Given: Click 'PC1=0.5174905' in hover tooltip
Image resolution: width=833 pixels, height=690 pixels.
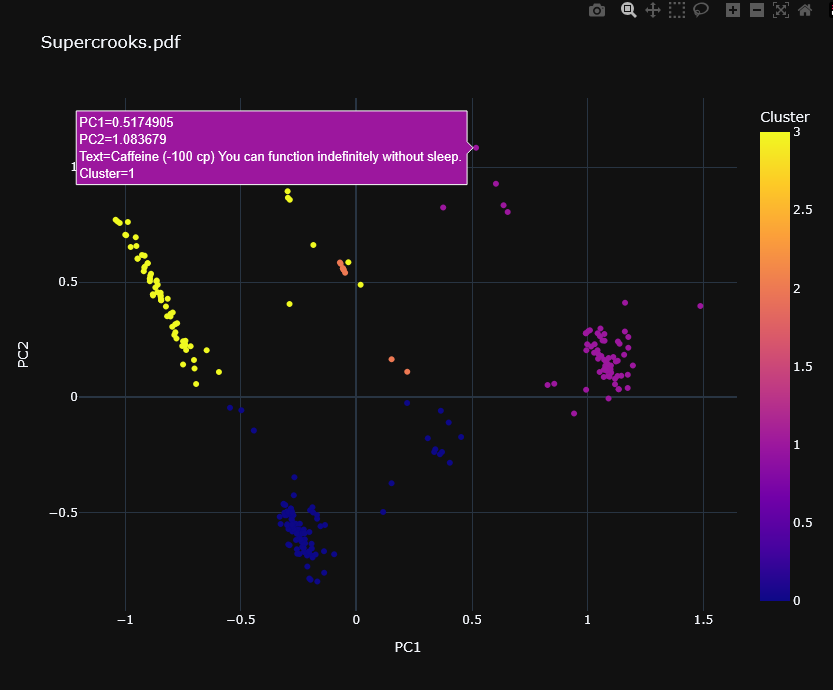Looking at the screenshot, I should 126,123.
